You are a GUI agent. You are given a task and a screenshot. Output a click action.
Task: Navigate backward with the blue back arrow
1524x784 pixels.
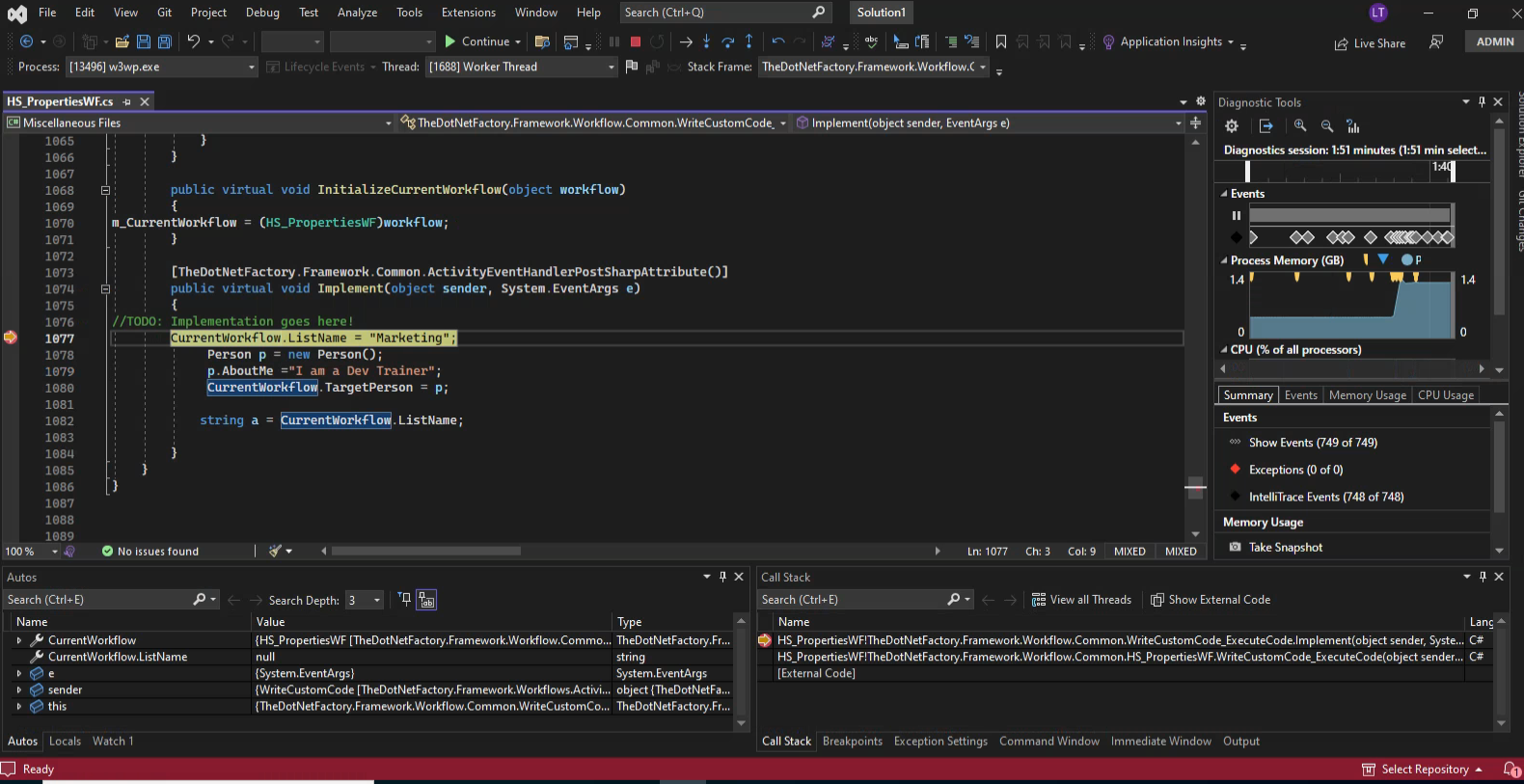[x=26, y=41]
